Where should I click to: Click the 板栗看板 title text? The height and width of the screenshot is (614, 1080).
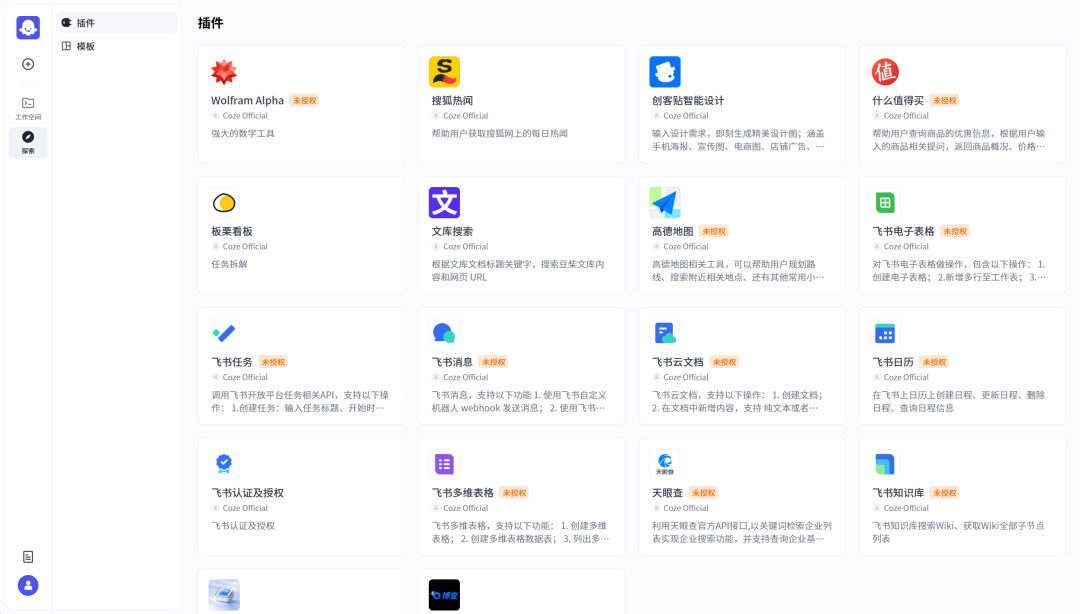tap(231, 232)
